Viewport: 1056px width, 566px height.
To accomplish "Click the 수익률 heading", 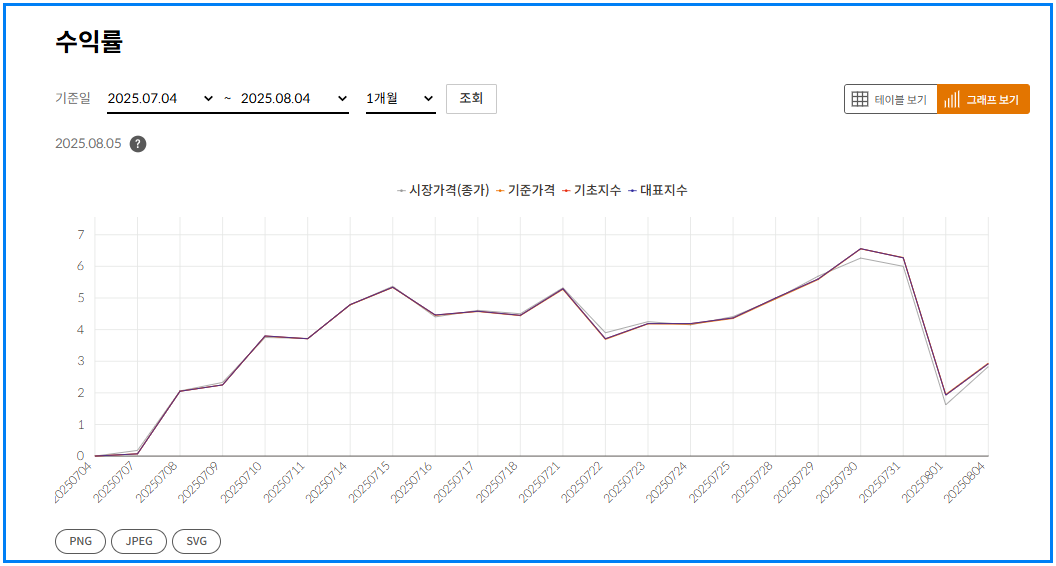I will pyautogui.click(x=89, y=42).
